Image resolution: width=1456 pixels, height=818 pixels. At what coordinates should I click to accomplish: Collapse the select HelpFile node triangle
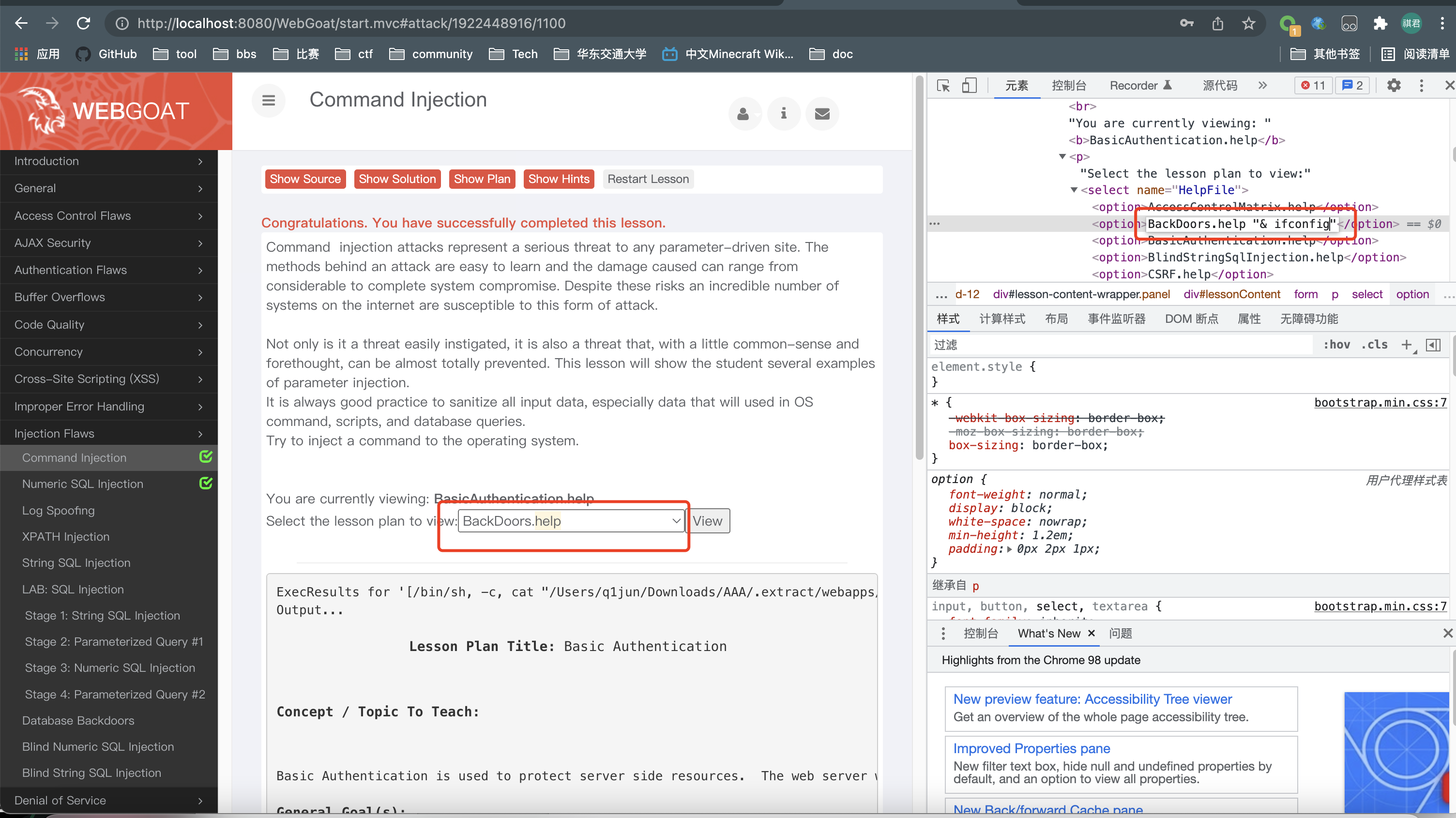[1074, 190]
